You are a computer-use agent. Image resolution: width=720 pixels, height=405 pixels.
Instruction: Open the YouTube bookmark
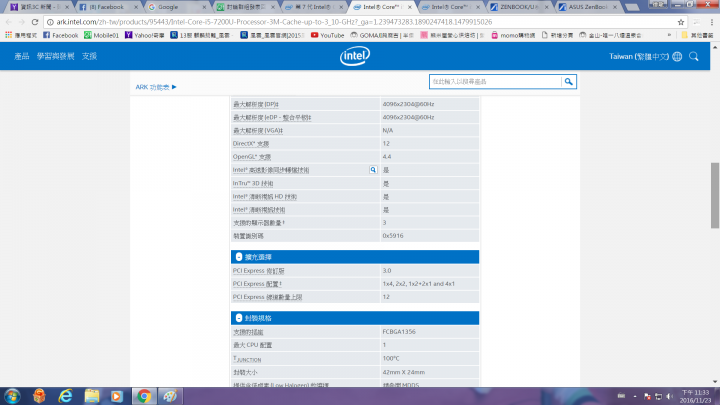coord(327,35)
